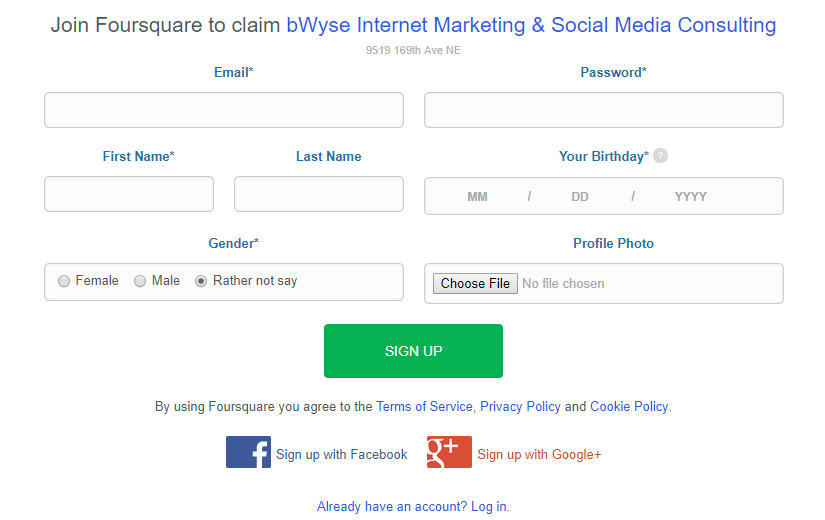825x520 pixels.
Task: Click the YYYY birthday year field
Action: tap(690, 197)
